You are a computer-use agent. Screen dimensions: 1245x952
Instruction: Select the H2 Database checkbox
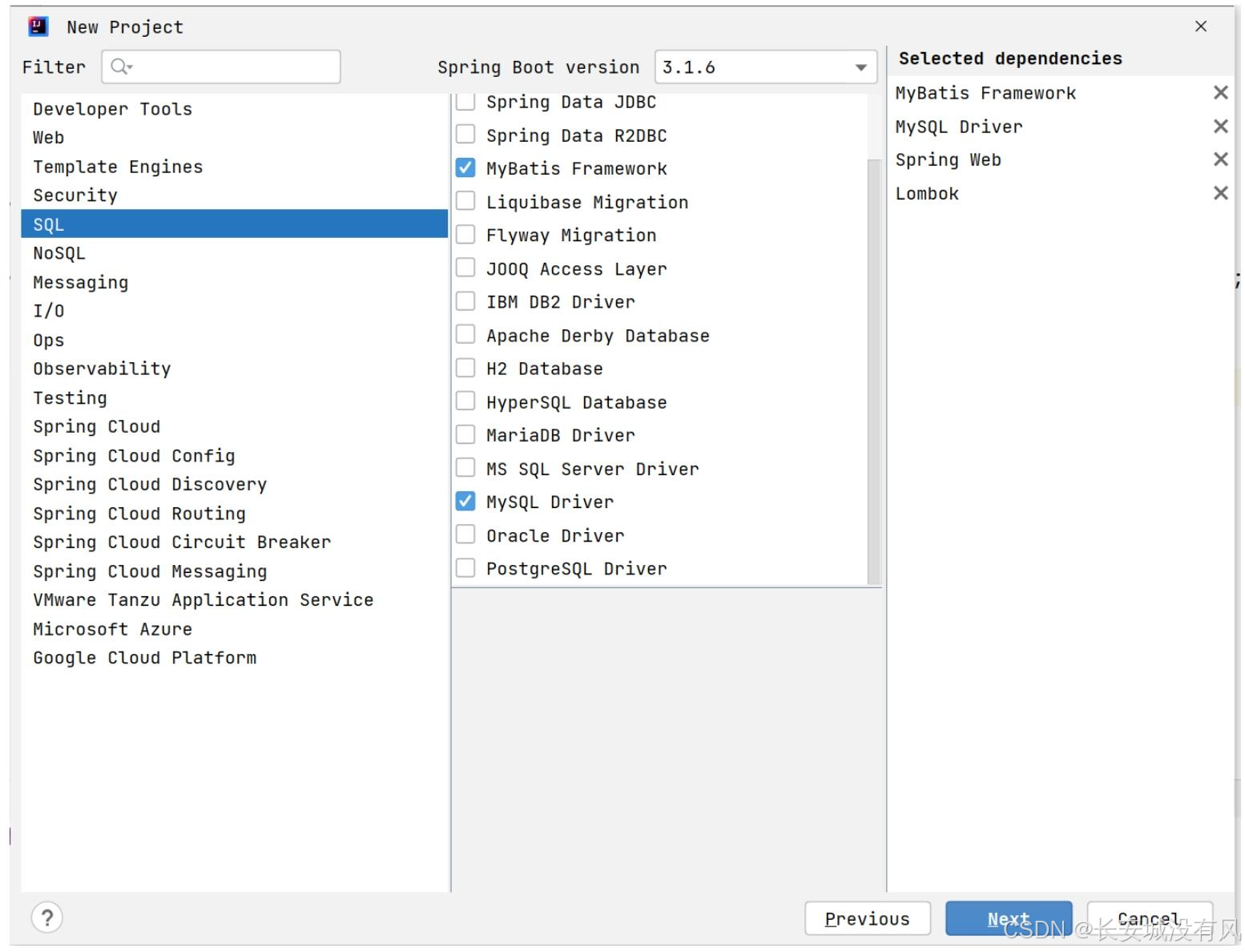pos(465,369)
